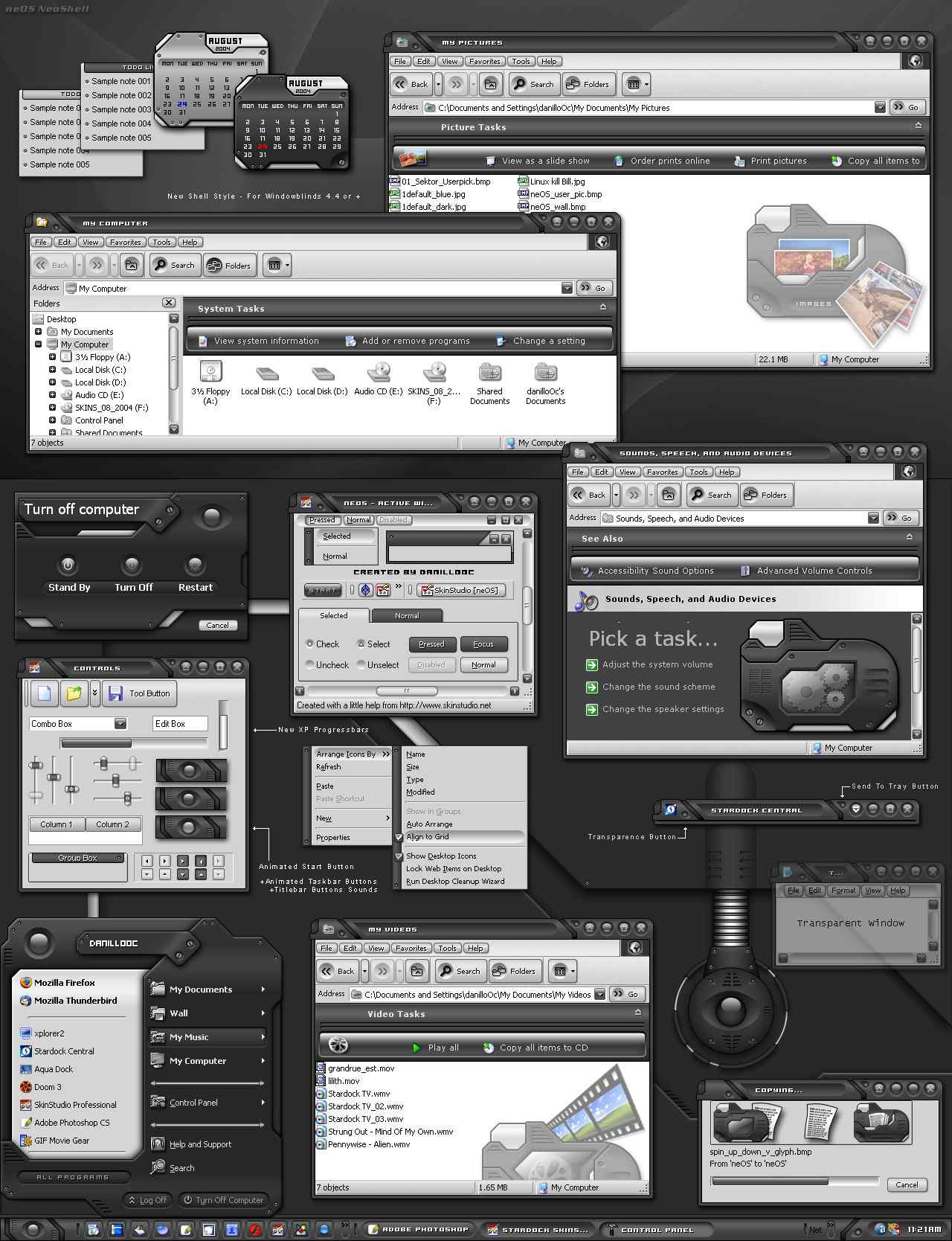Viewport: 952px width, 1241px height.
Task: Click Advanced Volume Controls
Action: click(806, 571)
